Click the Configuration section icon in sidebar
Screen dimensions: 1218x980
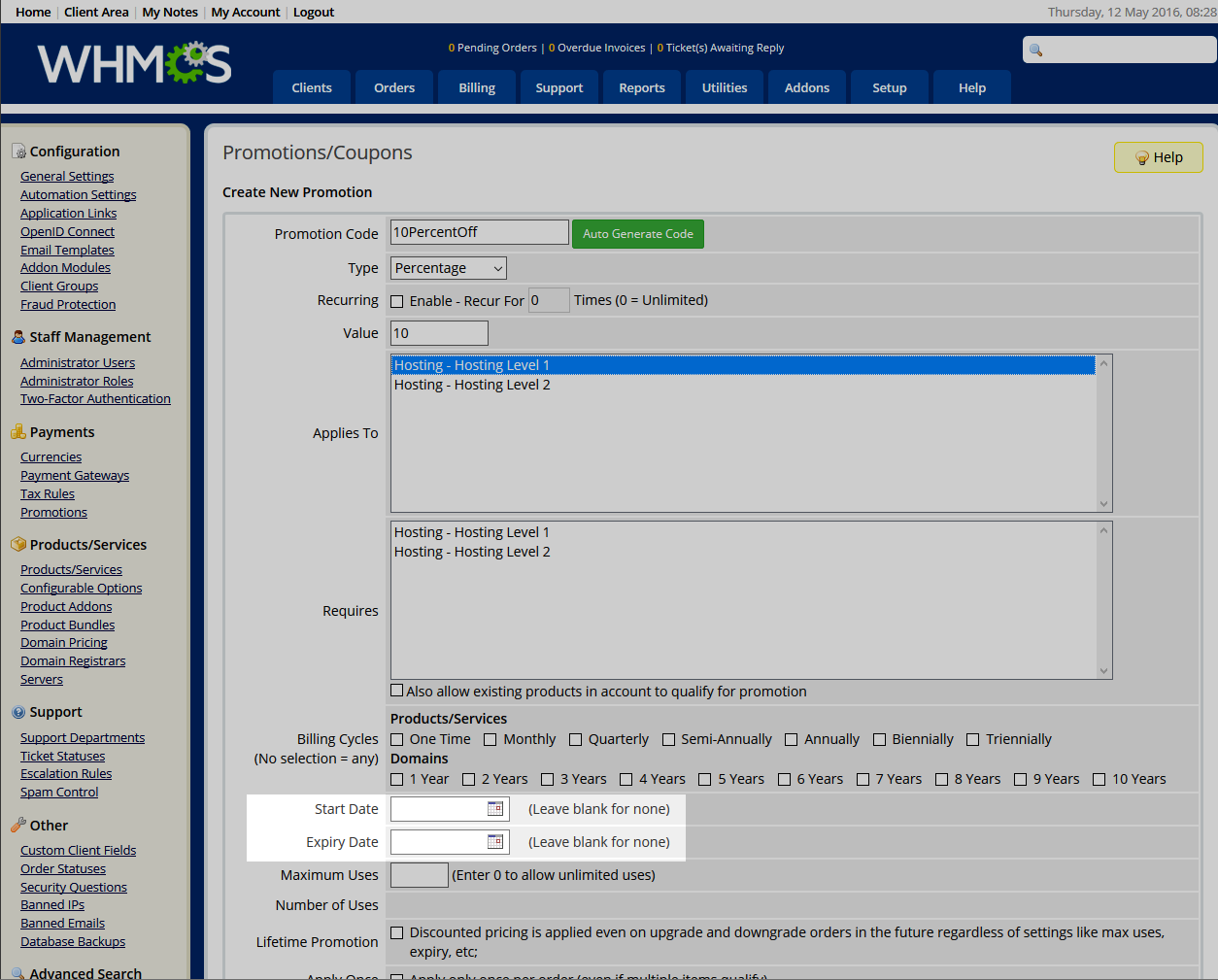click(18, 152)
